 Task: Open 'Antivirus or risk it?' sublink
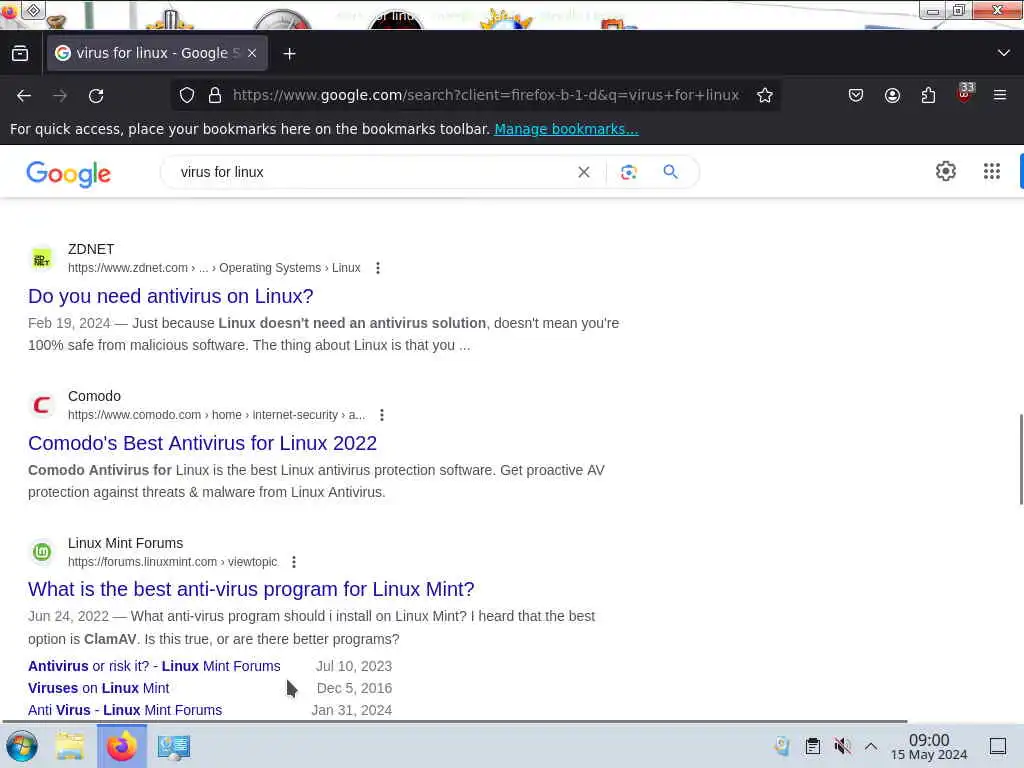[x=154, y=666]
